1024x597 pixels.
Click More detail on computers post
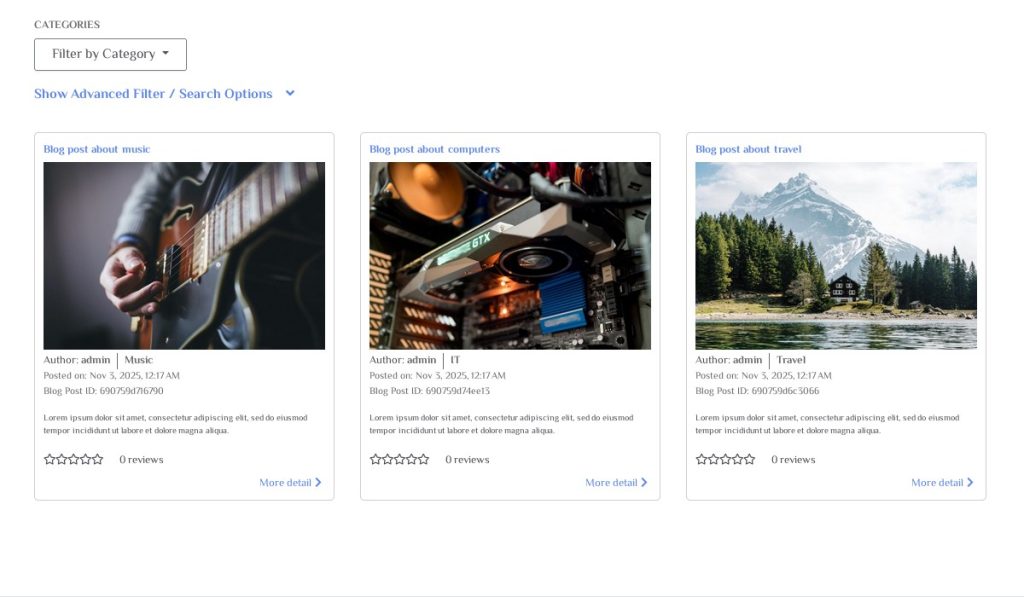tap(611, 483)
